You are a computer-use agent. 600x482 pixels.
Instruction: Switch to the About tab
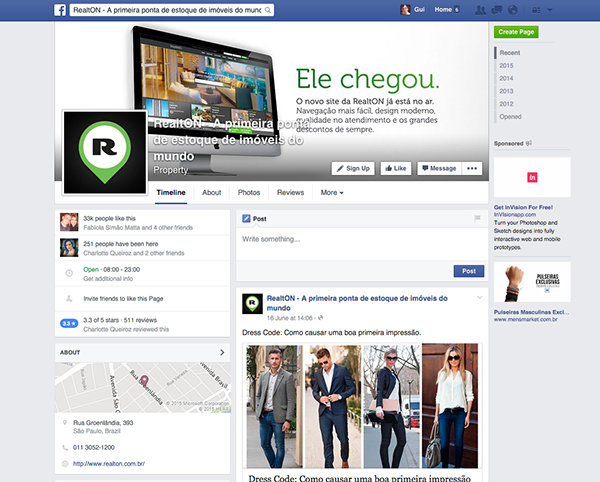click(212, 192)
